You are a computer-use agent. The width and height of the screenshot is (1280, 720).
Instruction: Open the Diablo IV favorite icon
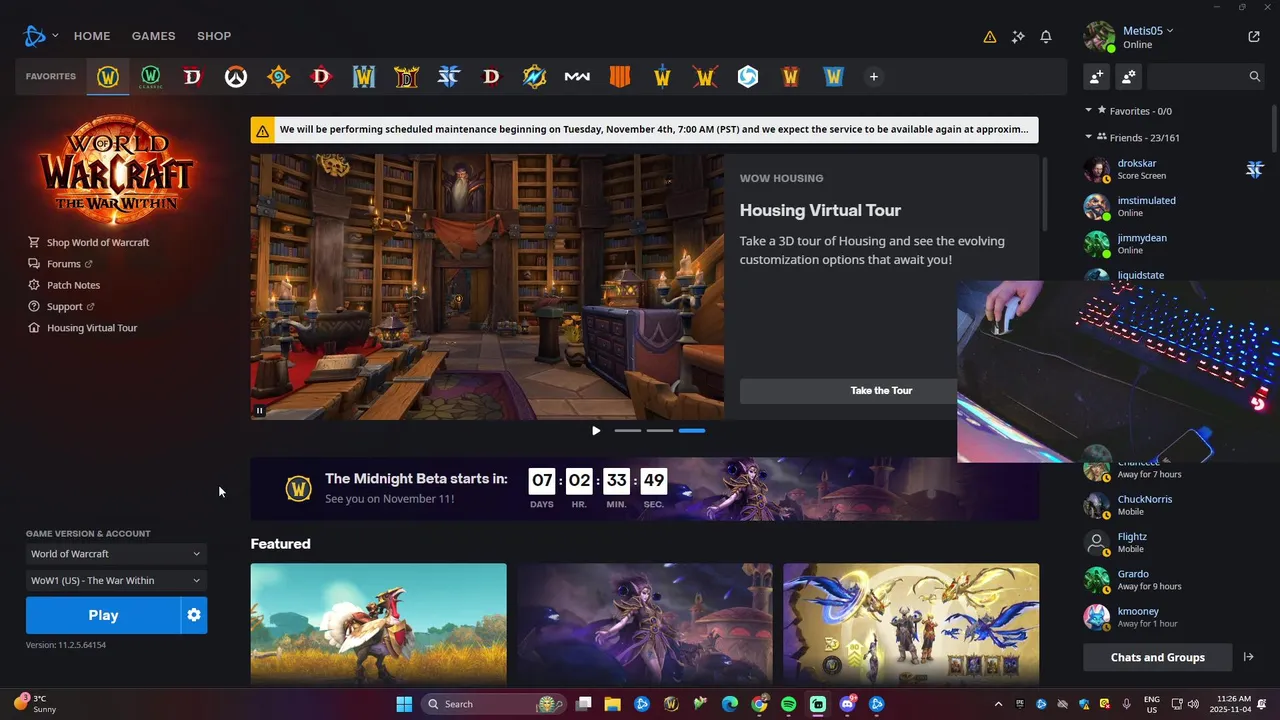[x=193, y=77]
